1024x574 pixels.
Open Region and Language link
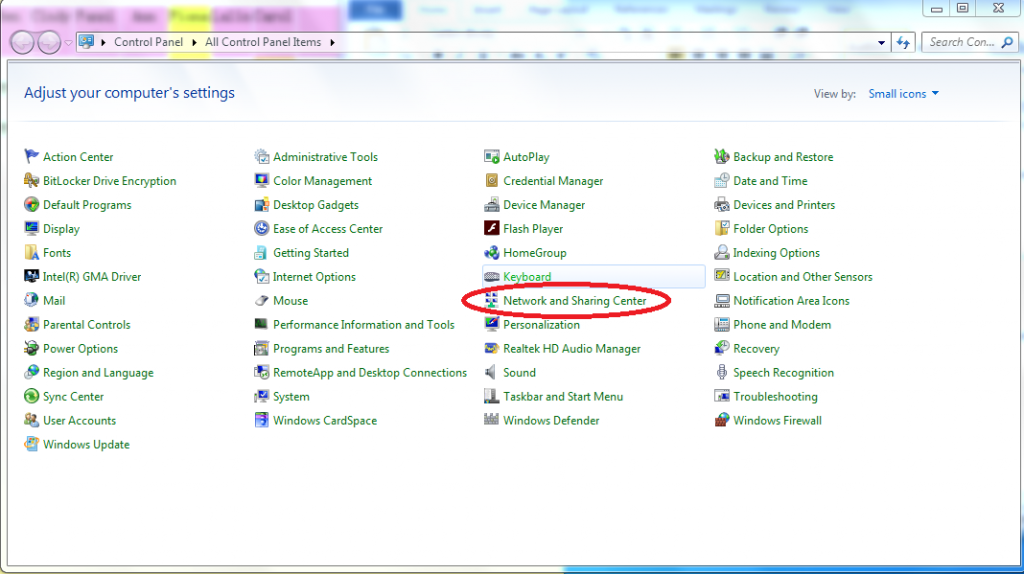(x=98, y=372)
